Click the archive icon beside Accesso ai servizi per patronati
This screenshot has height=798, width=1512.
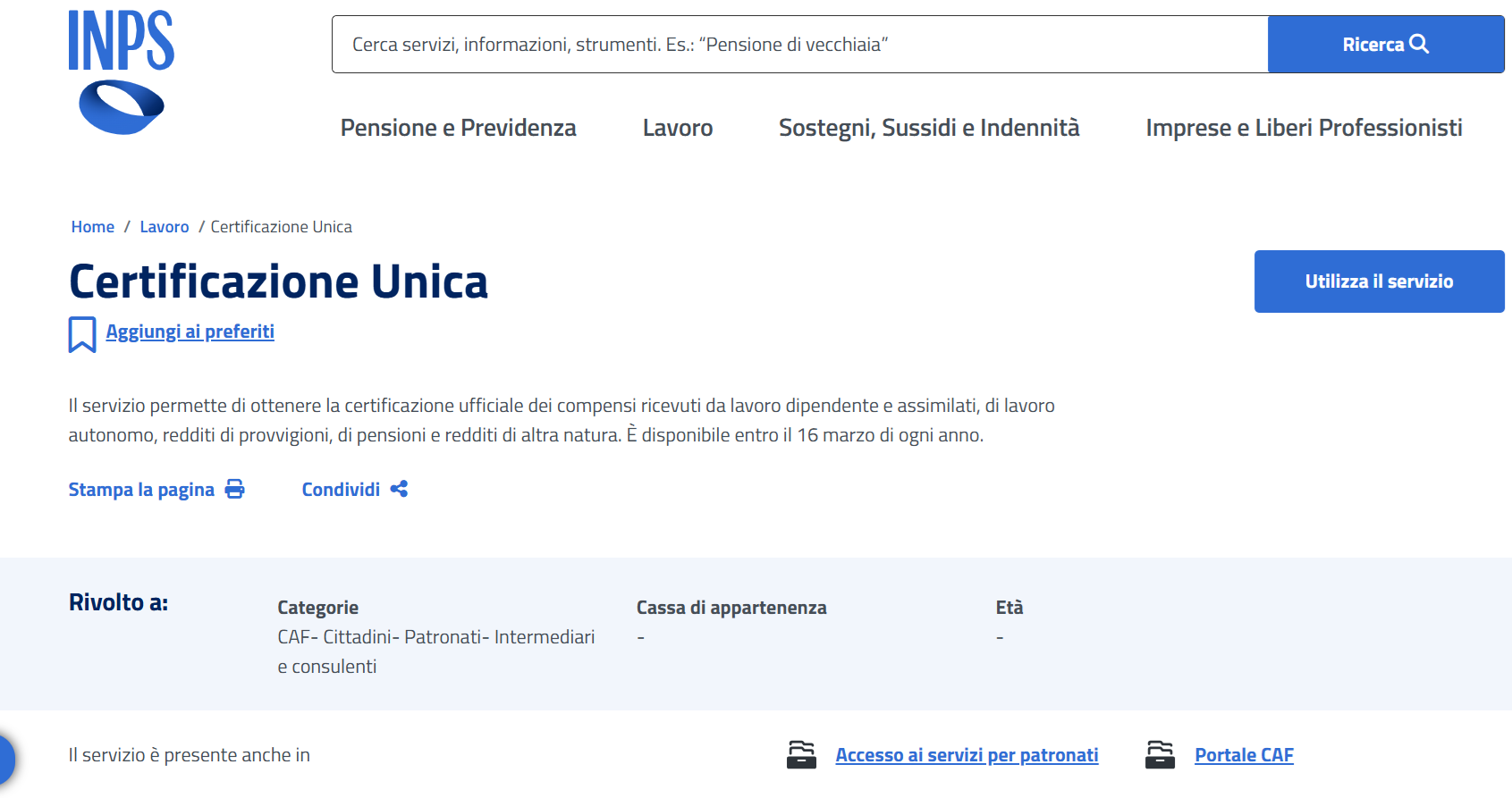point(801,755)
